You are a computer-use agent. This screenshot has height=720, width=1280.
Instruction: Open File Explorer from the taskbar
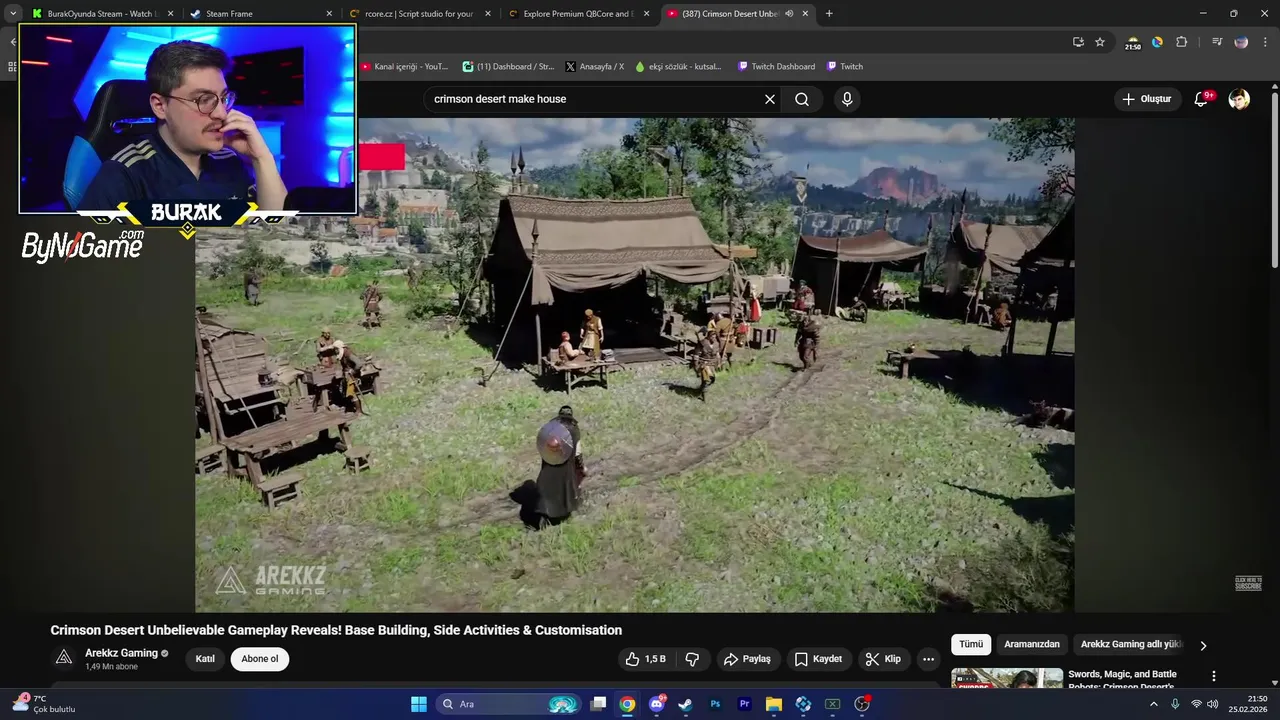click(774, 704)
